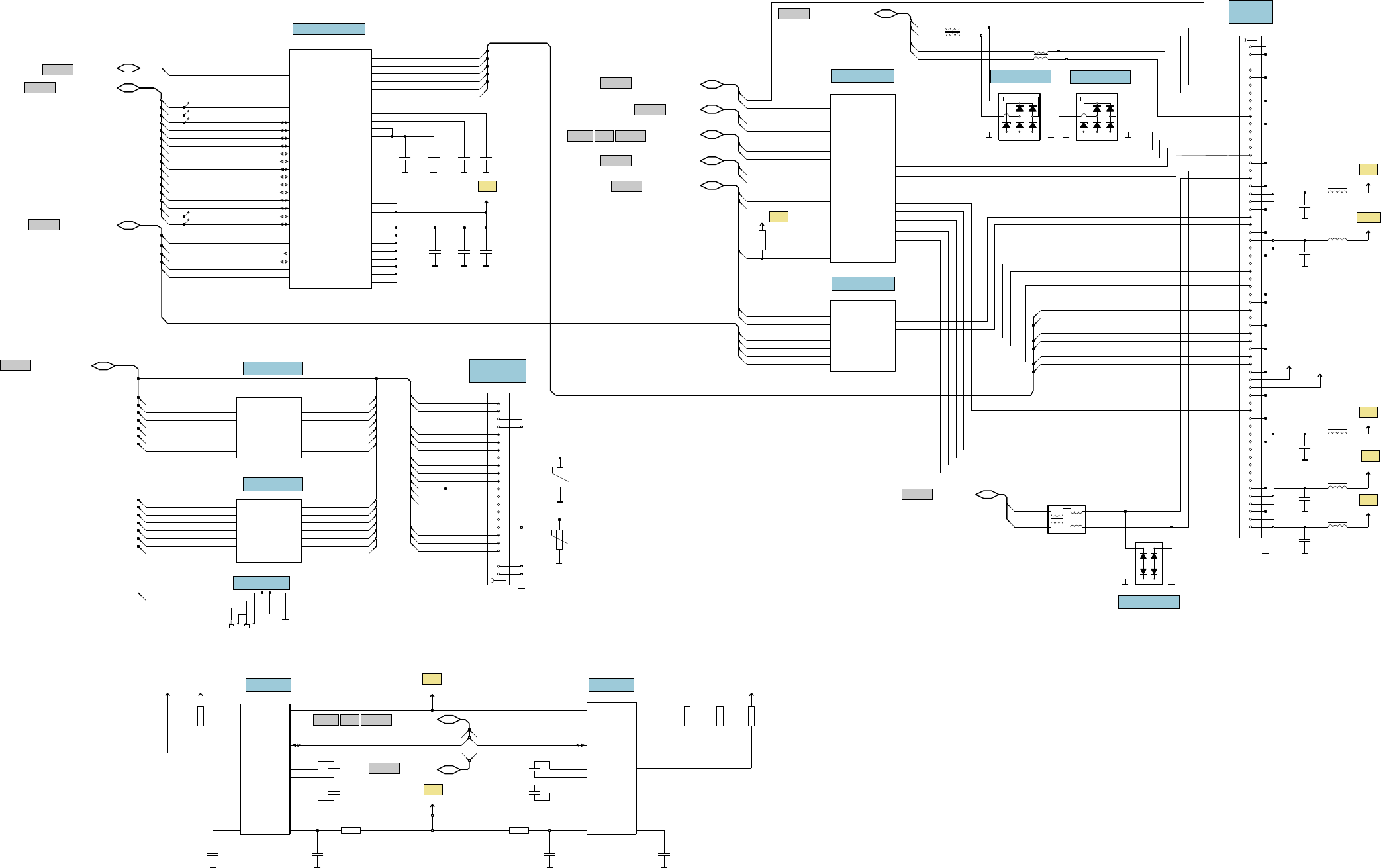Click the small jumper symbol under the small blue label
Screen dimensions: 1381x868
(x=239, y=625)
